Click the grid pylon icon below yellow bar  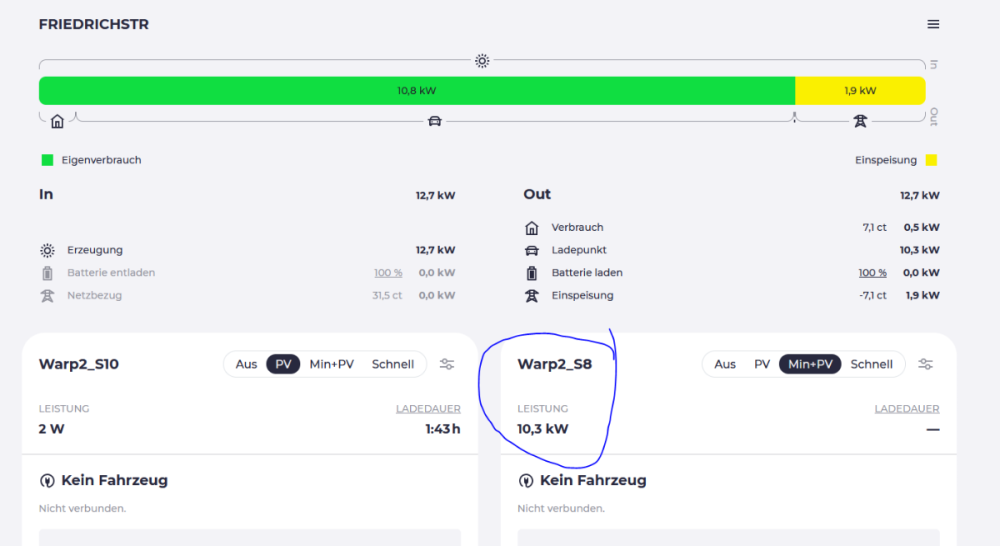pyautogui.click(x=859, y=121)
